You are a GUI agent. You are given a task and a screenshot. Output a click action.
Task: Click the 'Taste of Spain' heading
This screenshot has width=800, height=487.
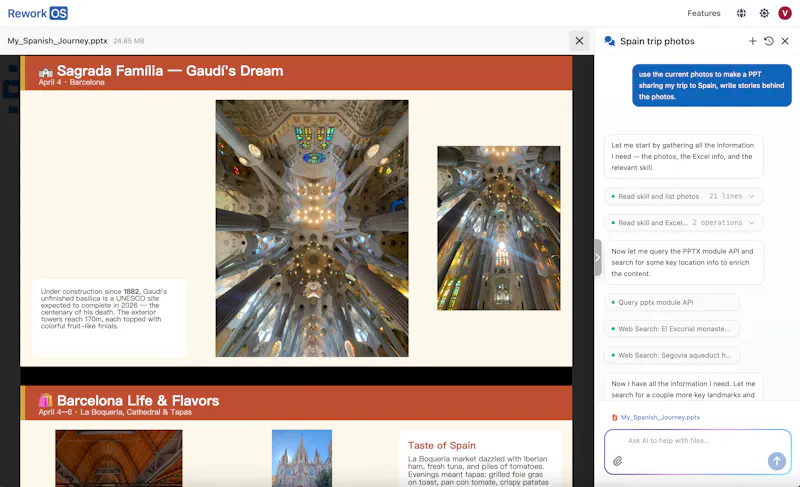coord(442,446)
